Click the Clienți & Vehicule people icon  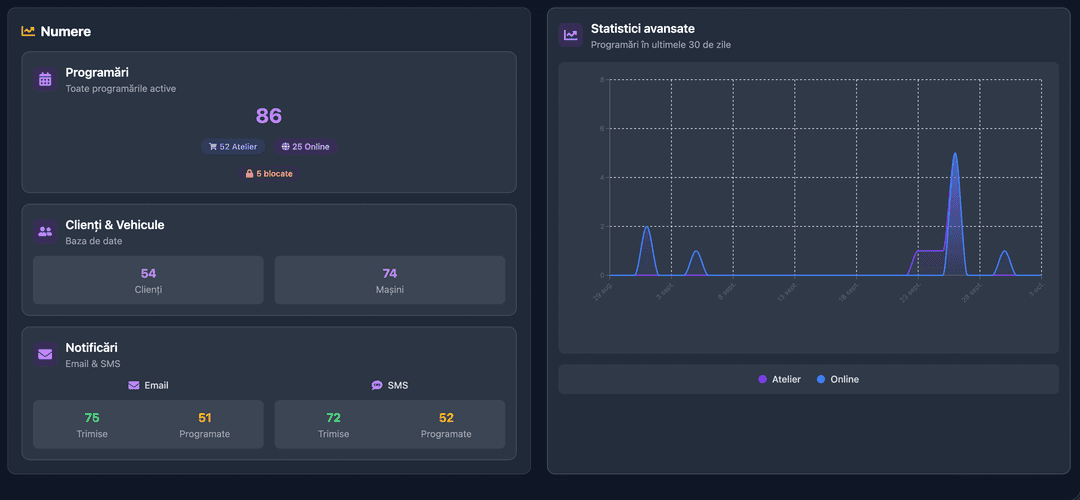pos(45,231)
